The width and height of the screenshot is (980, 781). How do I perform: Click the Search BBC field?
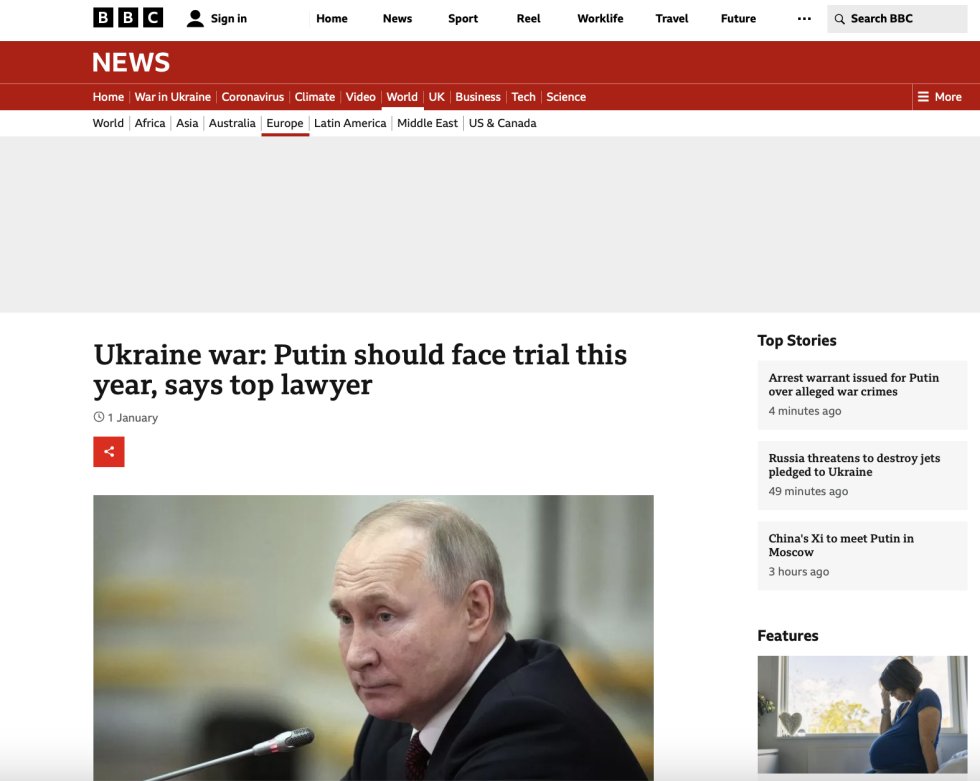[897, 19]
